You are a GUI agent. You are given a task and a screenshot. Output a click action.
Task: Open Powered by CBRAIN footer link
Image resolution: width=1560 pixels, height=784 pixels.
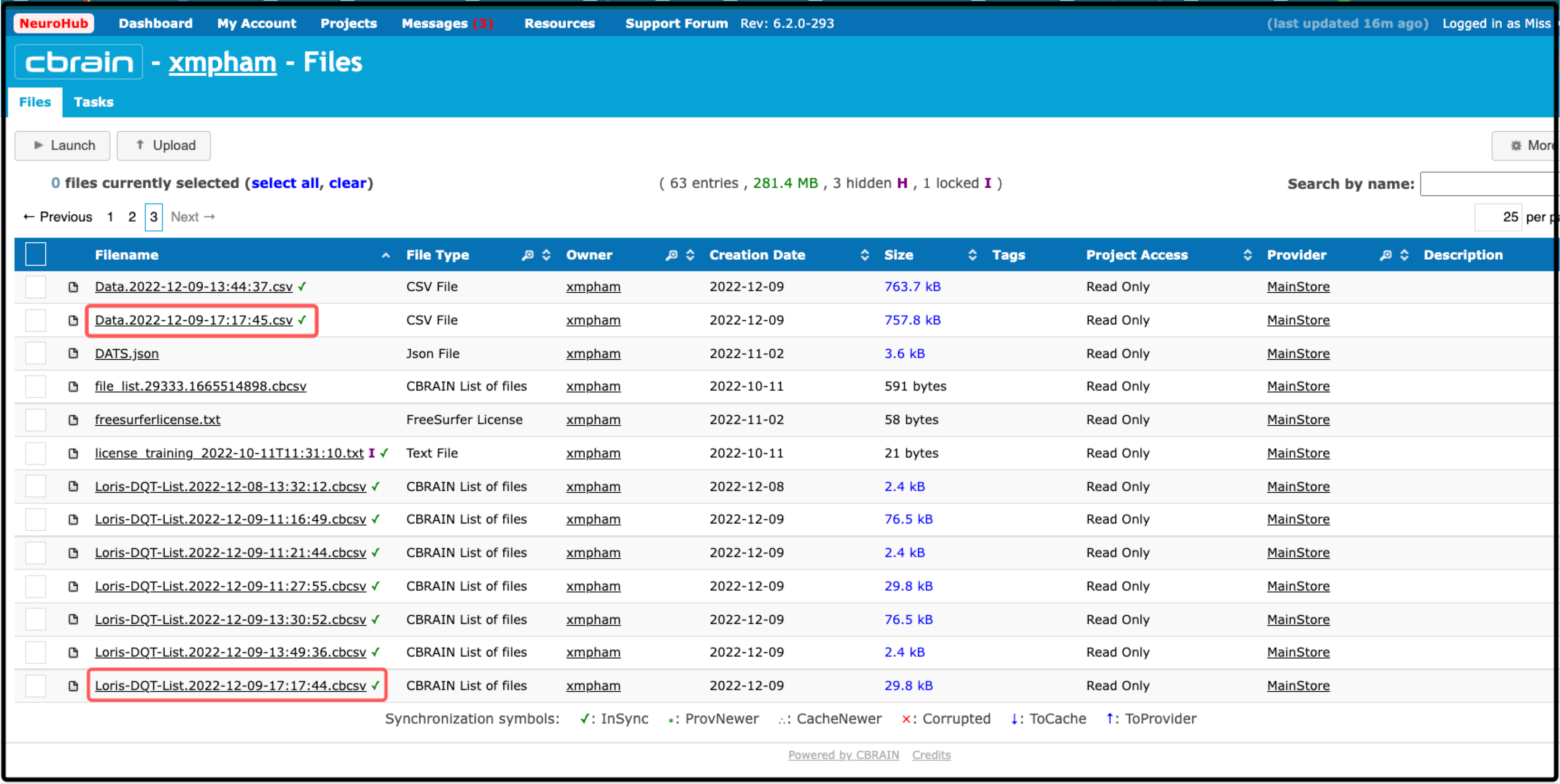[844, 755]
